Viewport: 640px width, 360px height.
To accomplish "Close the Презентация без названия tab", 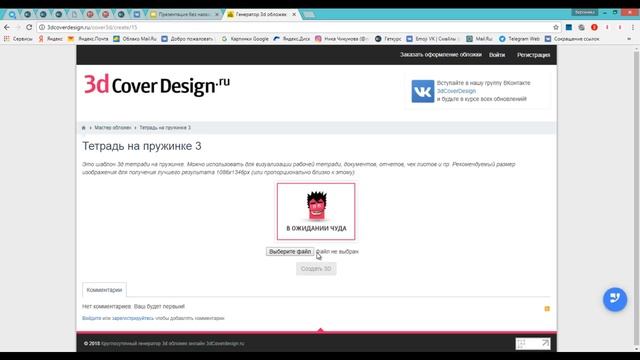I will tap(217, 14).
